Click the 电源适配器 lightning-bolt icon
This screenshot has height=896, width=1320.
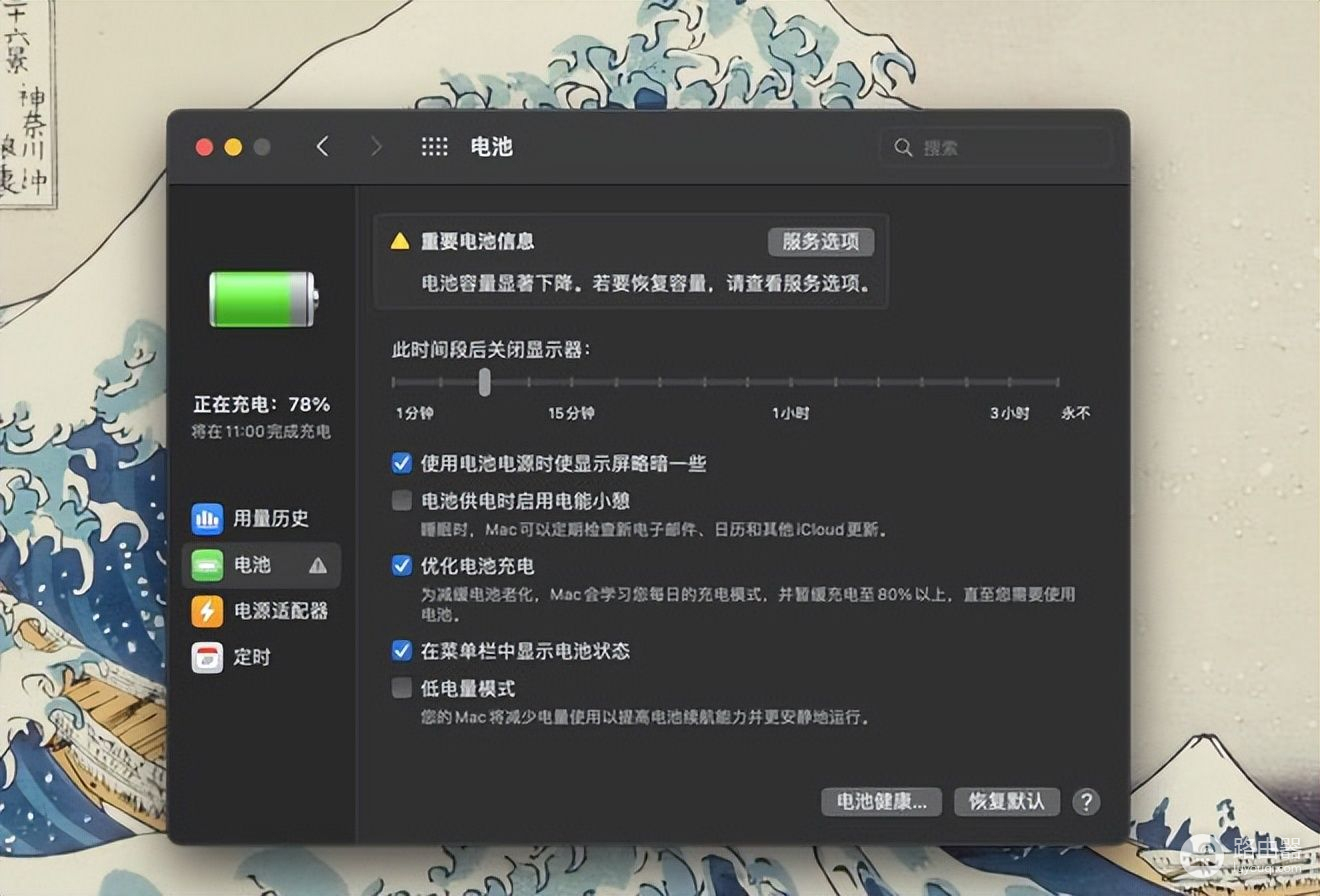pyautogui.click(x=207, y=611)
